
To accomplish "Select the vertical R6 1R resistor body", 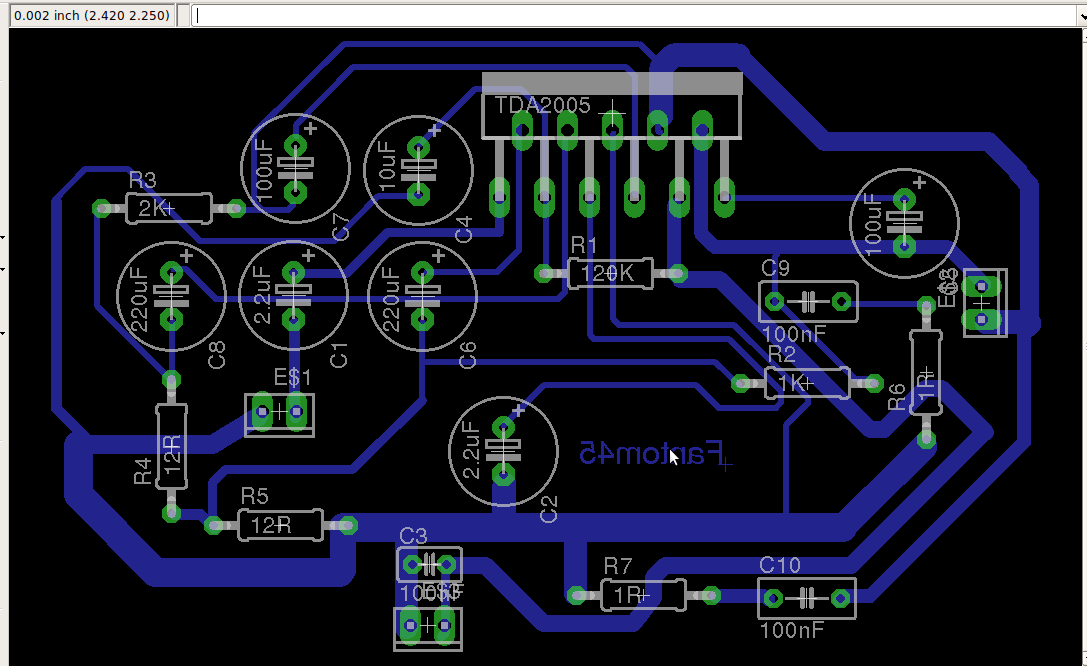I will tap(925, 373).
